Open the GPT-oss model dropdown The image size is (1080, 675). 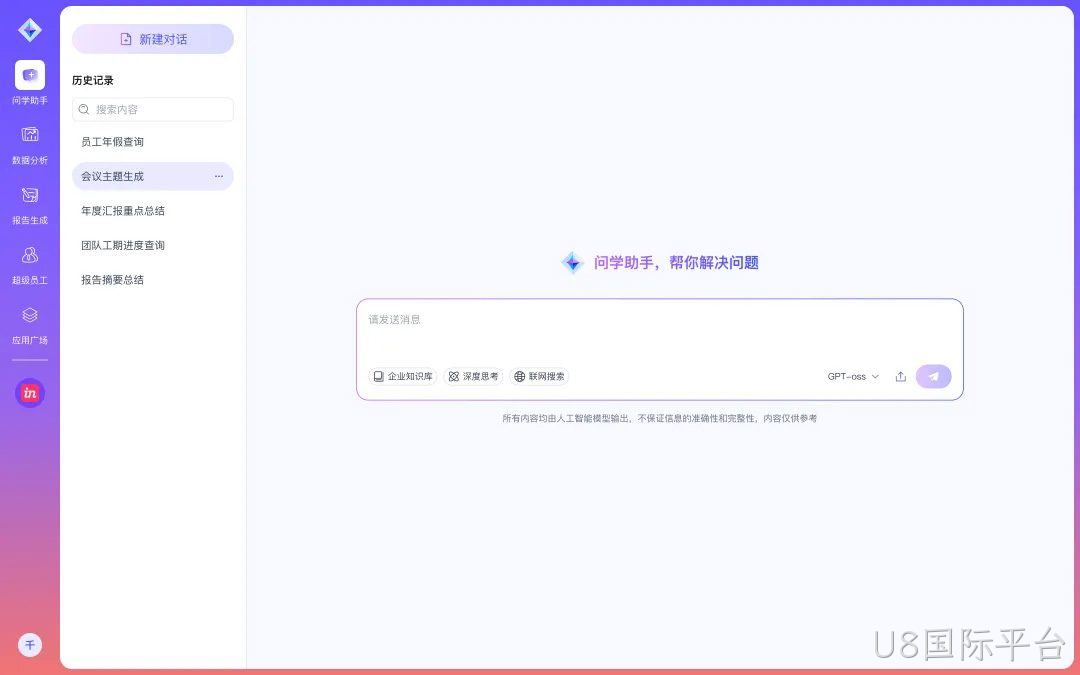point(853,377)
